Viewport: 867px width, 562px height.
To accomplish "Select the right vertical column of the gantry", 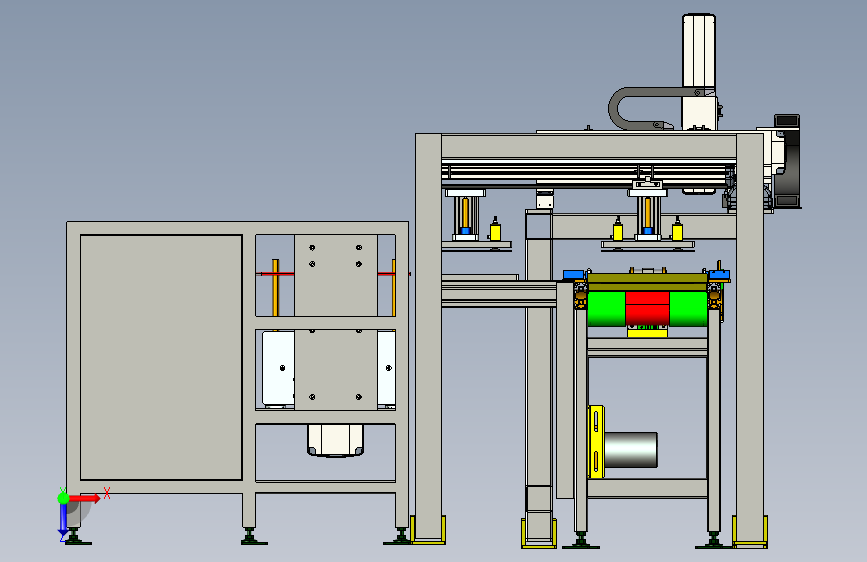I will [750, 337].
